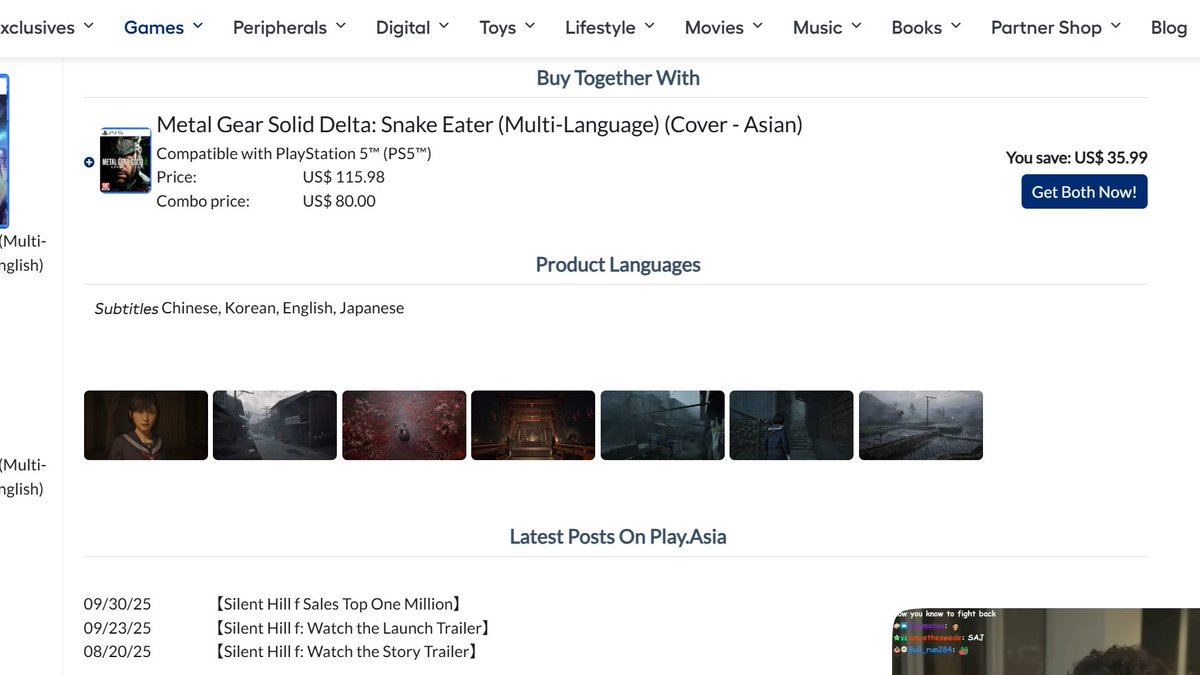Expand the Movies dropdown chevron
This screenshot has width=1200, height=675.
point(757,26)
